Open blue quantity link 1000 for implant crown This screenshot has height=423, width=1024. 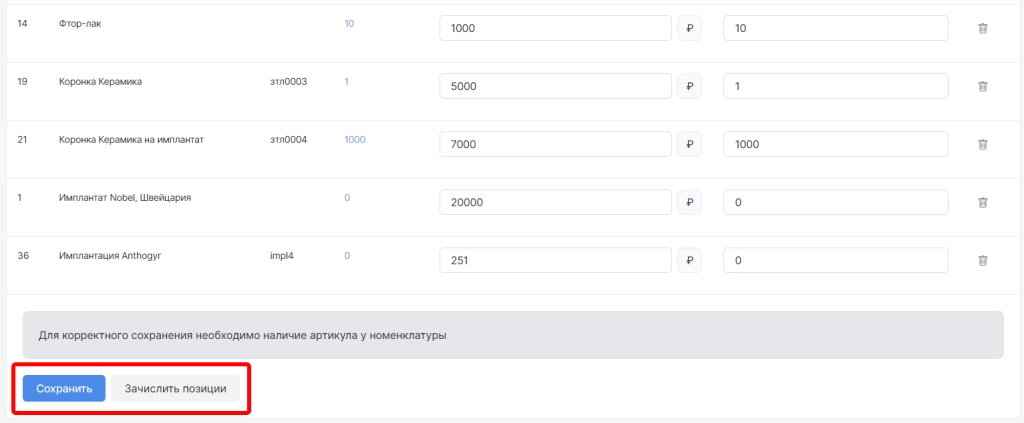click(x=354, y=139)
